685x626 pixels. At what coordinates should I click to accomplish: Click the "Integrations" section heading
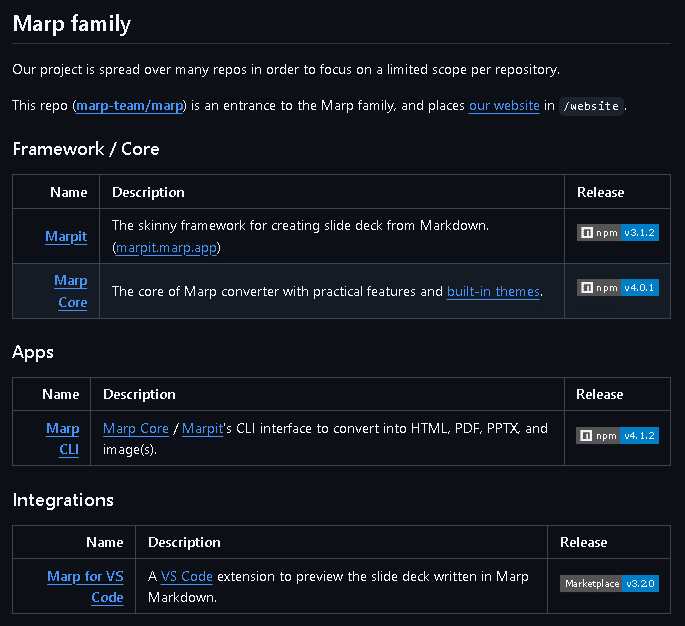coord(63,500)
